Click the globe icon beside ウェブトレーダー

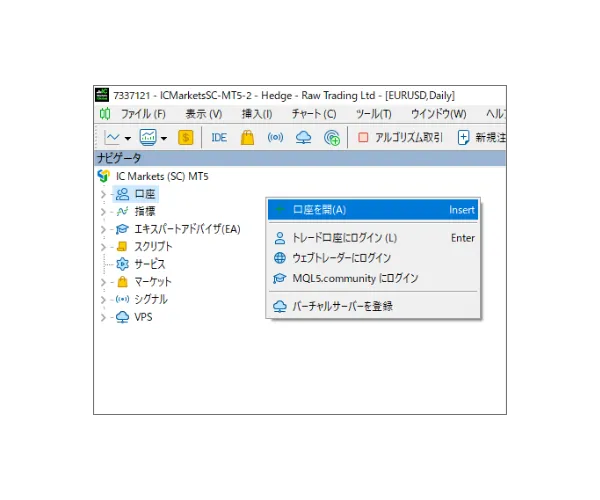click(280, 258)
